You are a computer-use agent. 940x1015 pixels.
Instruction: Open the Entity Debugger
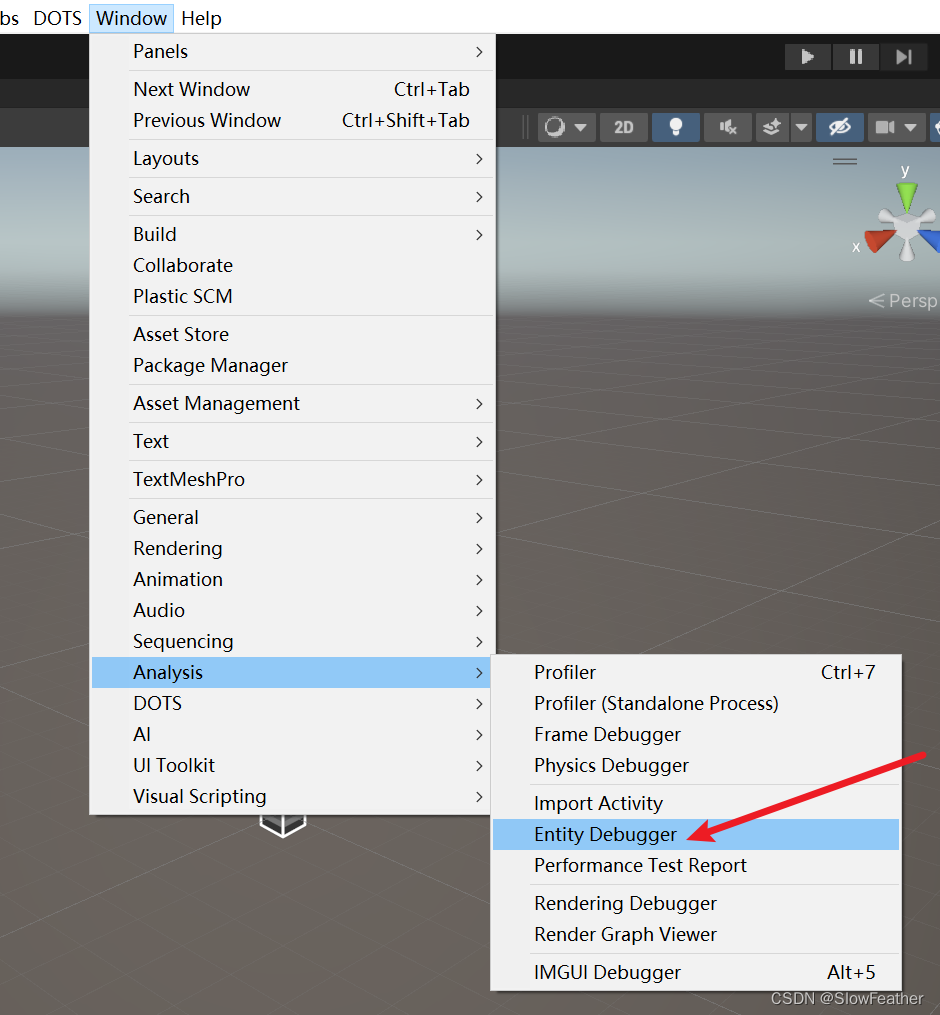[696, 834]
